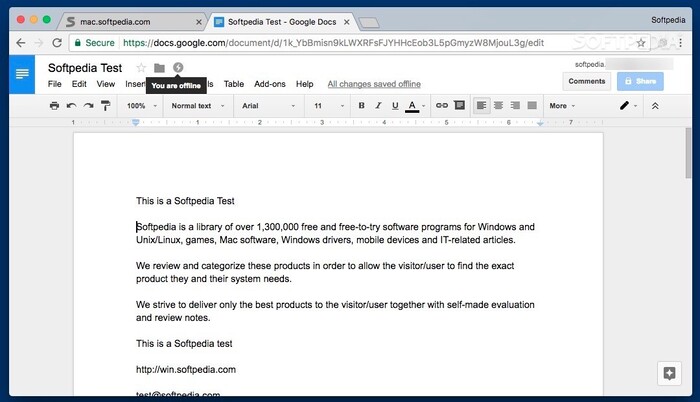The width and height of the screenshot is (700, 402).
Task: Click the softpedia account label
Action: (589, 64)
